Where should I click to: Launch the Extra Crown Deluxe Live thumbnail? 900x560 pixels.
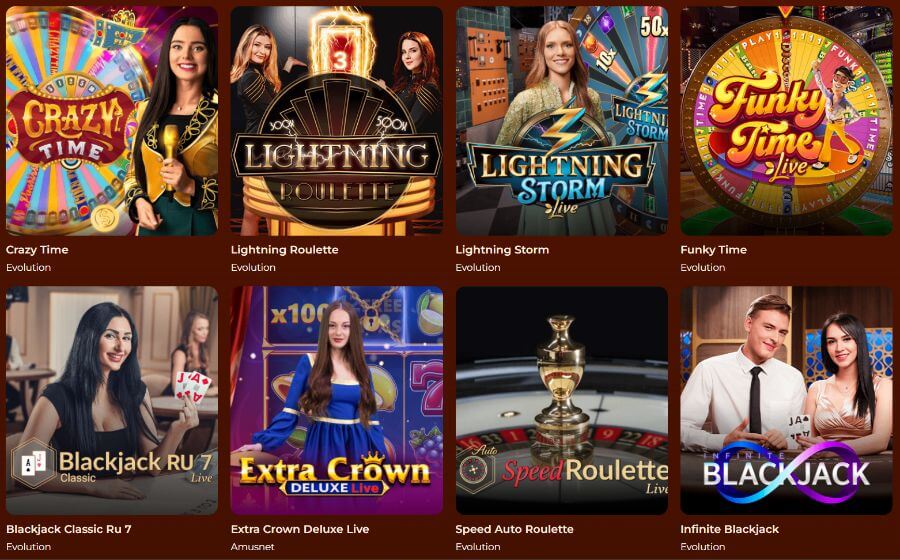pos(337,400)
